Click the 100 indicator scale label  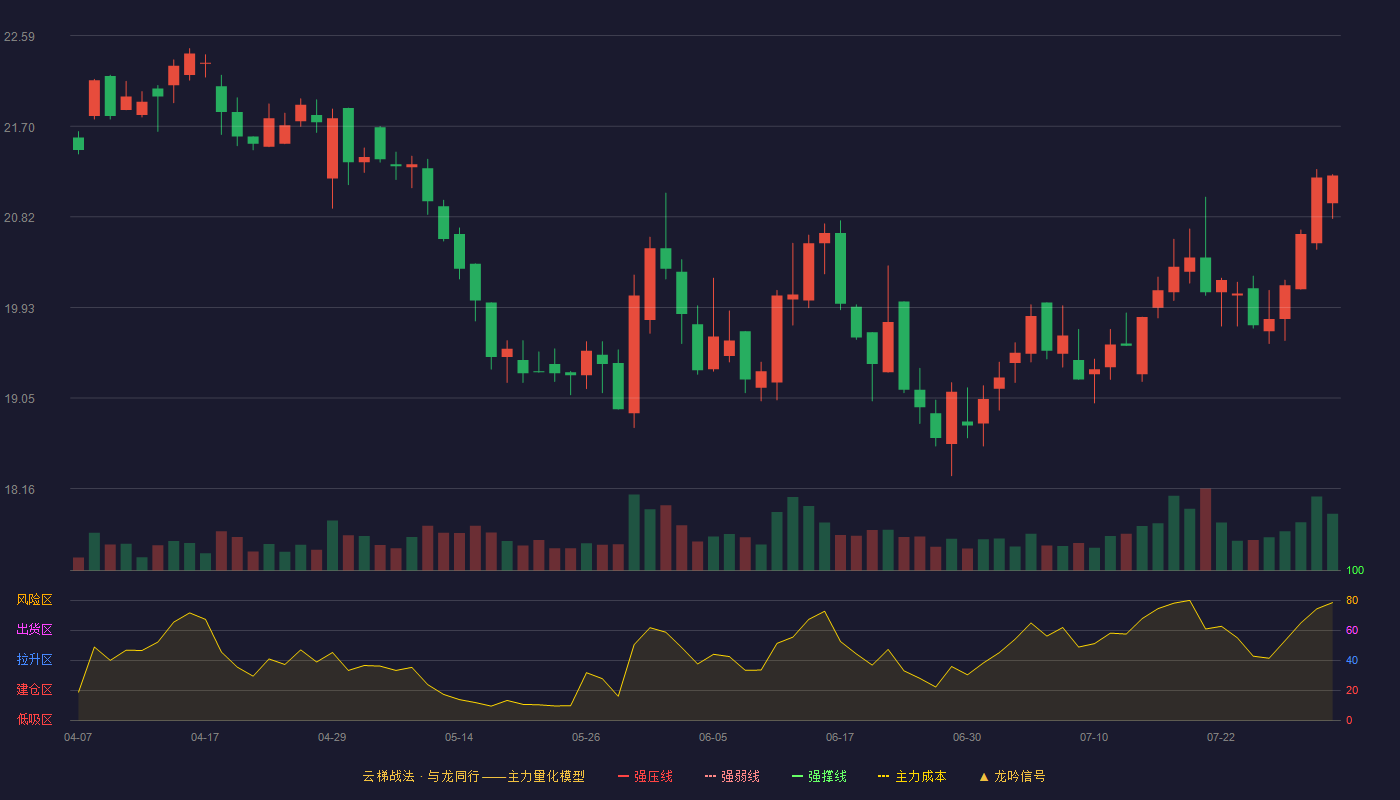coord(1355,570)
